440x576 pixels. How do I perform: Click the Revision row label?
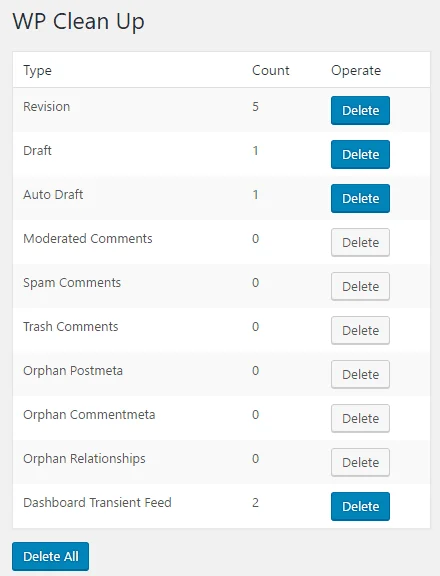[x=47, y=107]
